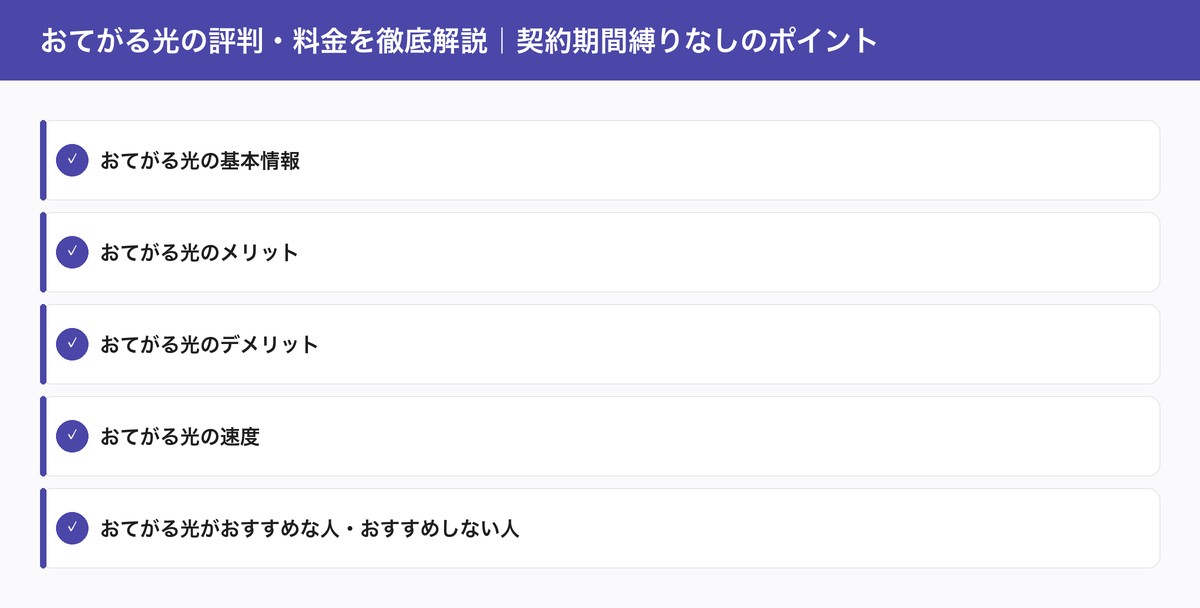Select the purple circle icon in the first row
Viewport: 1200px width, 608px height.
(71, 160)
